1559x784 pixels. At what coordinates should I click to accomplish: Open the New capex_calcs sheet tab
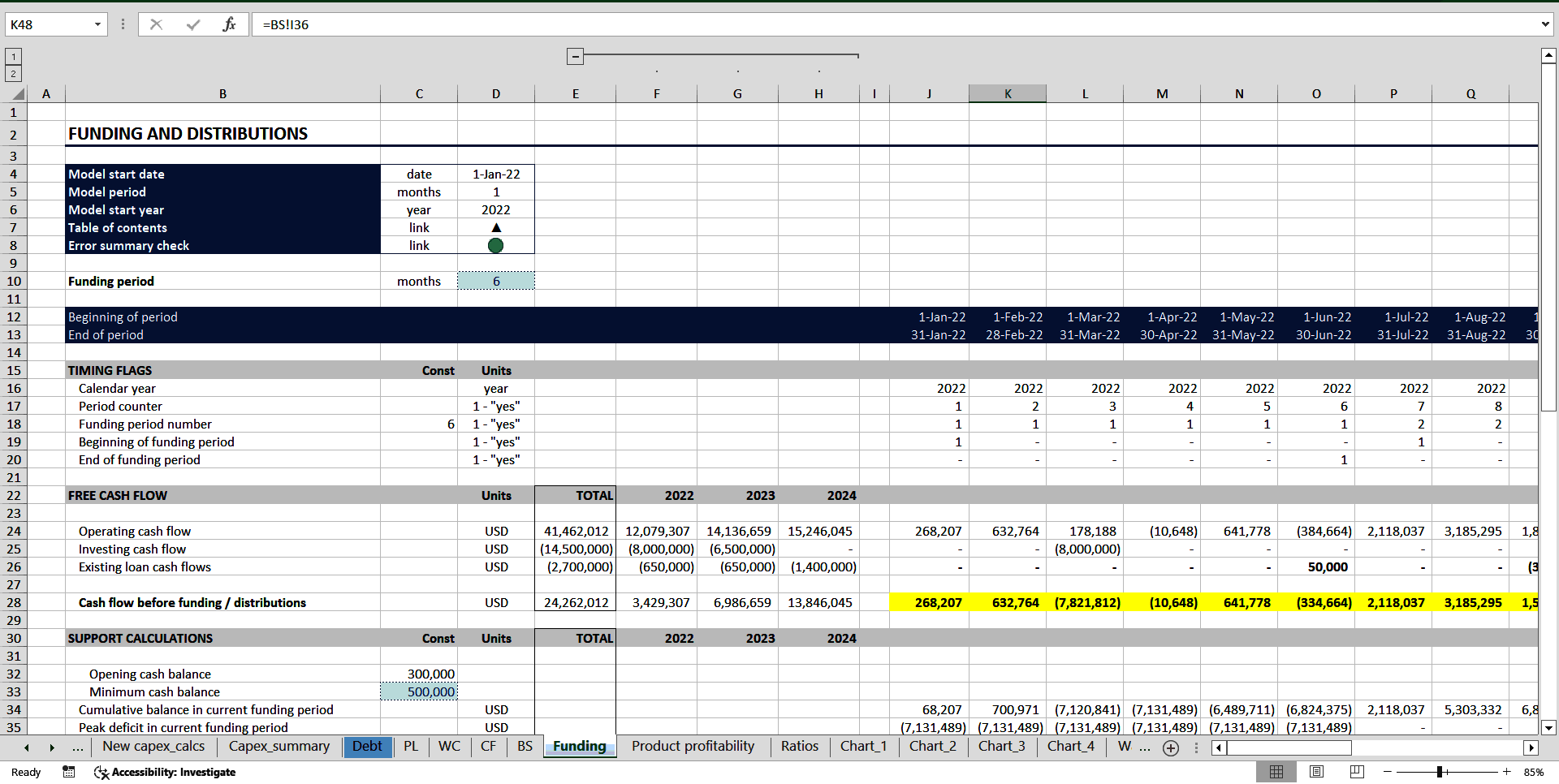(153, 746)
